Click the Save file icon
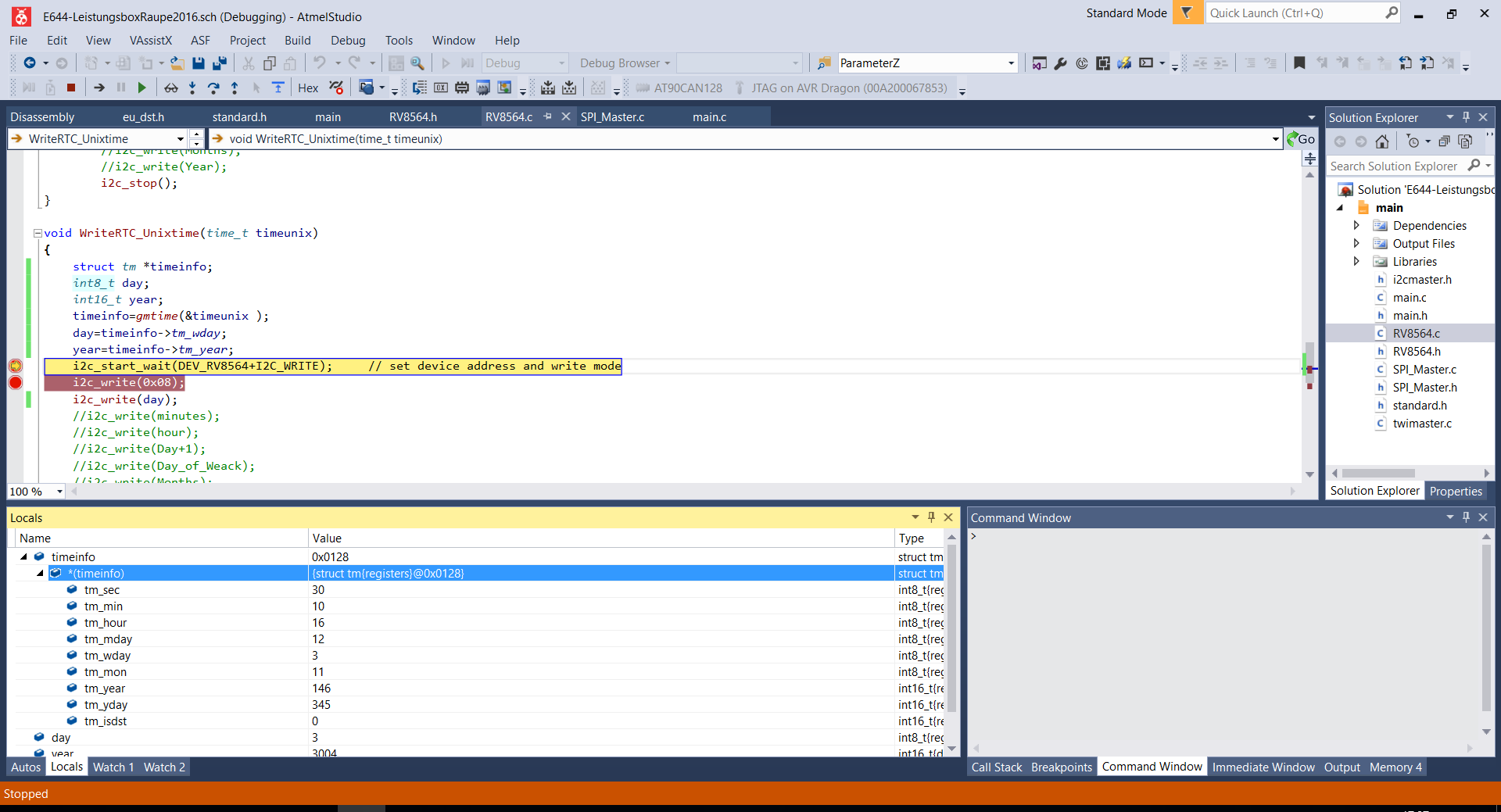 [x=198, y=63]
